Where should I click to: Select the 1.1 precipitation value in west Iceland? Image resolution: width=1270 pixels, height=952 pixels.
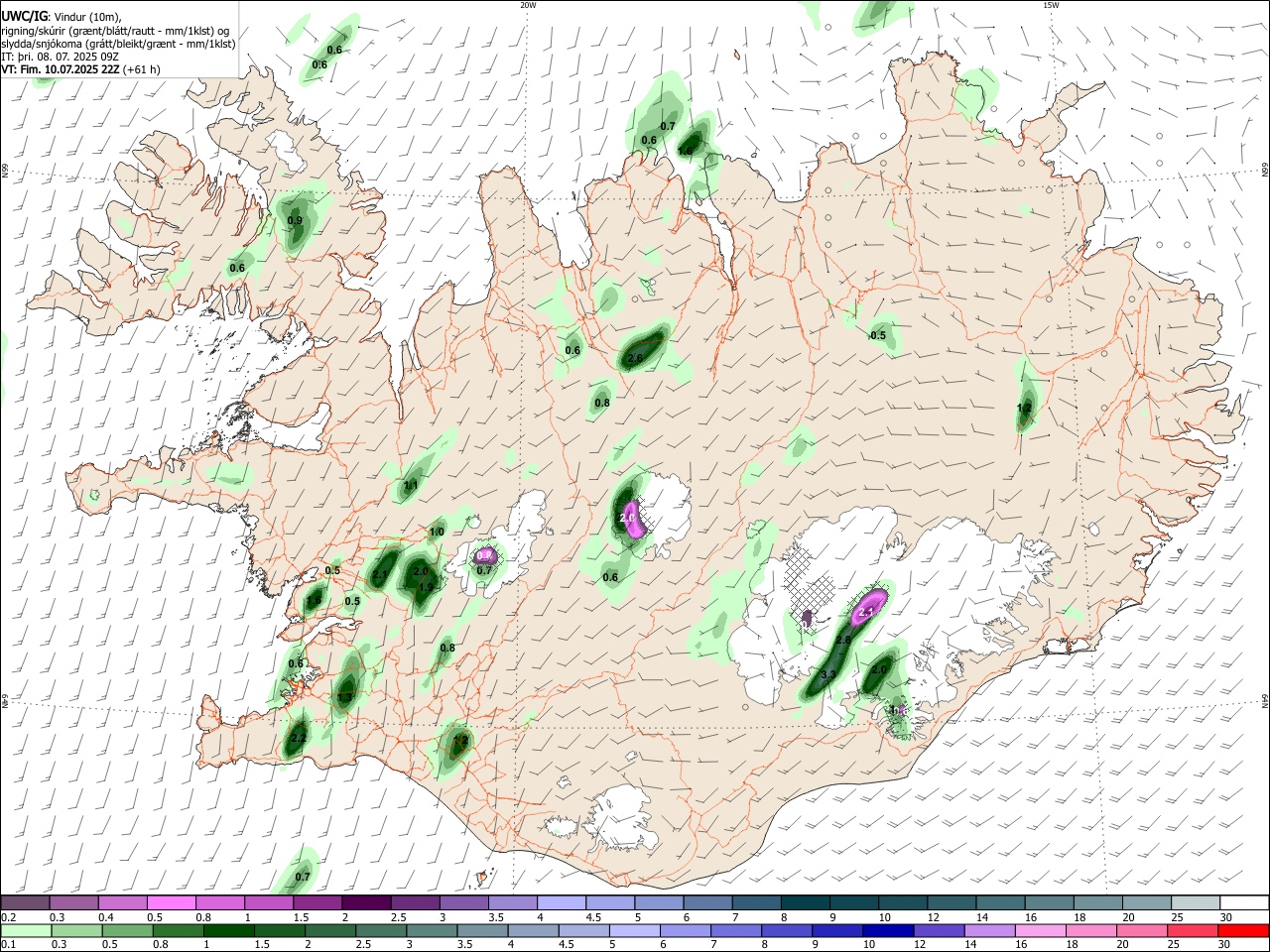(411, 486)
